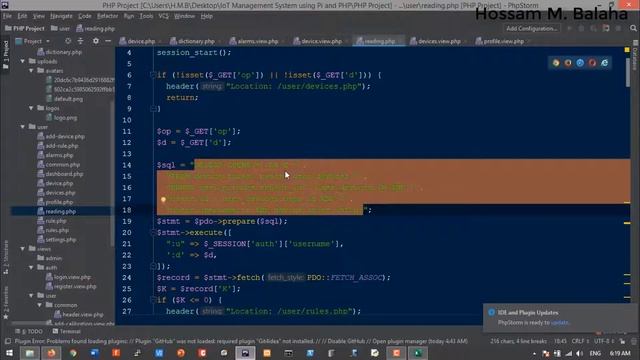640x360 pixels.
Task: Click the PhpStorm taskbar icon
Action: [x=245, y=353]
